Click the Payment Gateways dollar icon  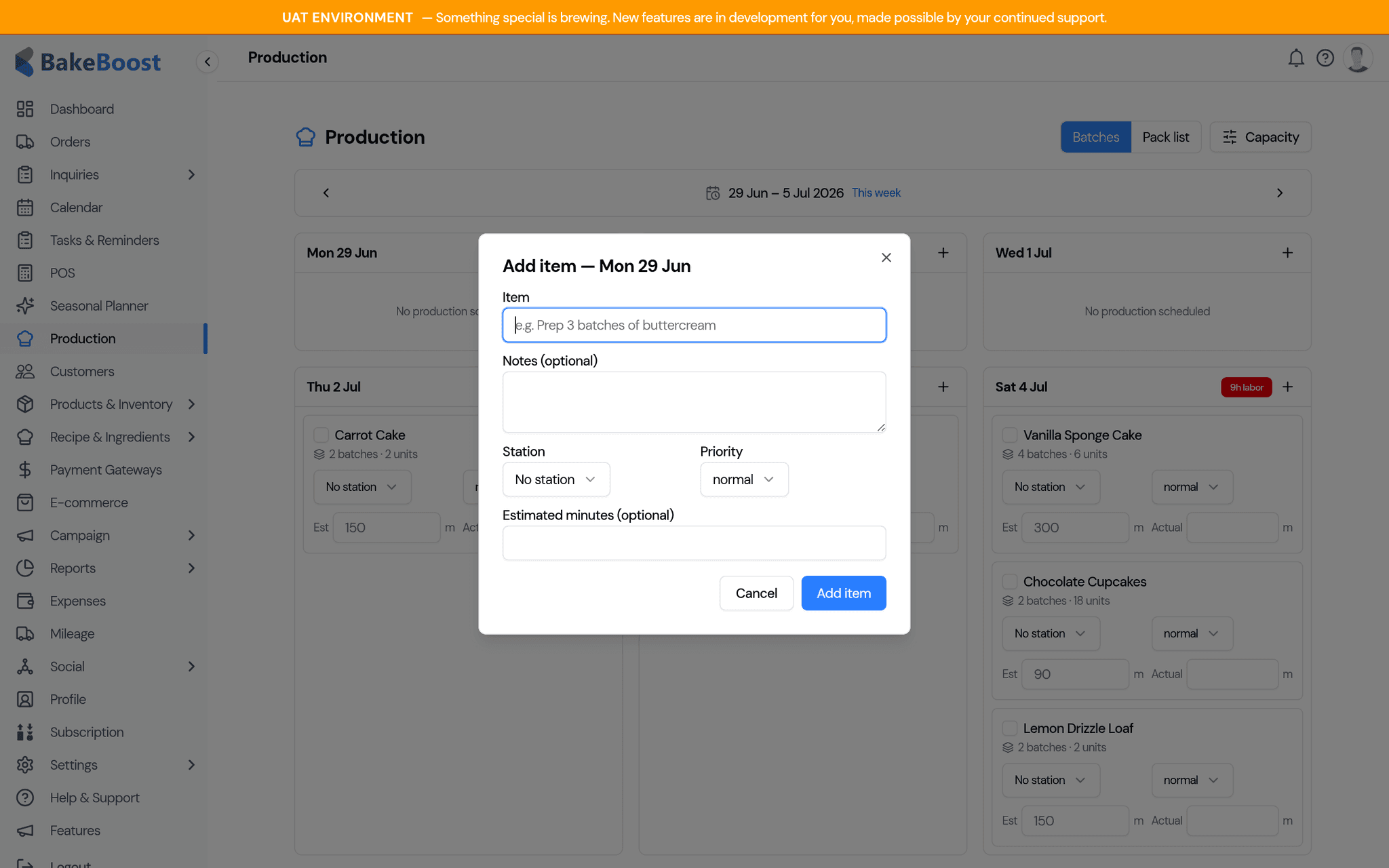tap(25, 470)
